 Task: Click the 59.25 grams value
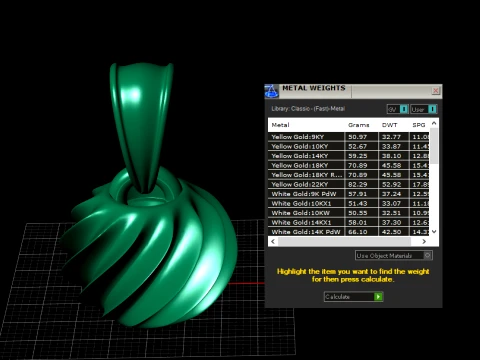point(358,156)
